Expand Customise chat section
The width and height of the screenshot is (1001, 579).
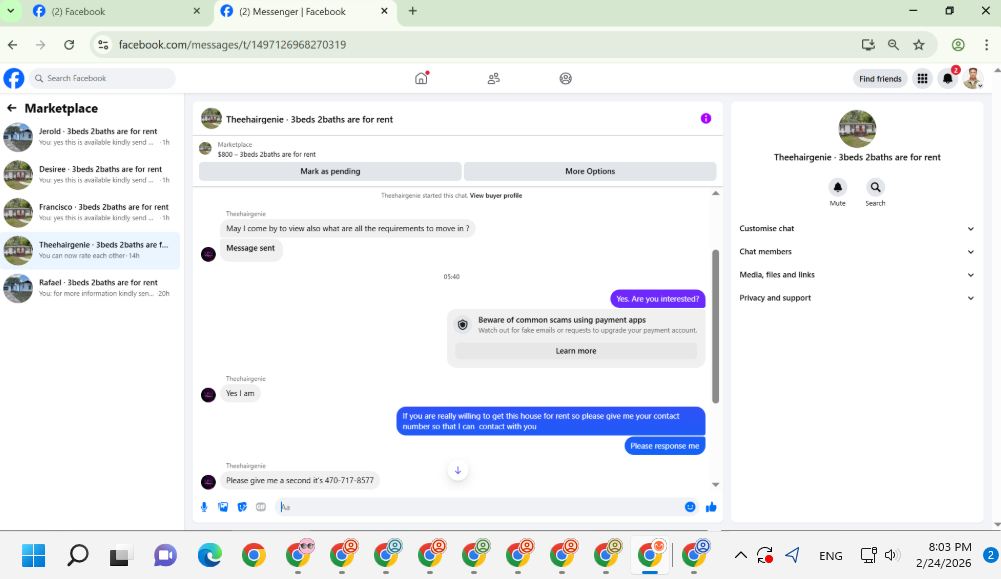click(x=857, y=229)
